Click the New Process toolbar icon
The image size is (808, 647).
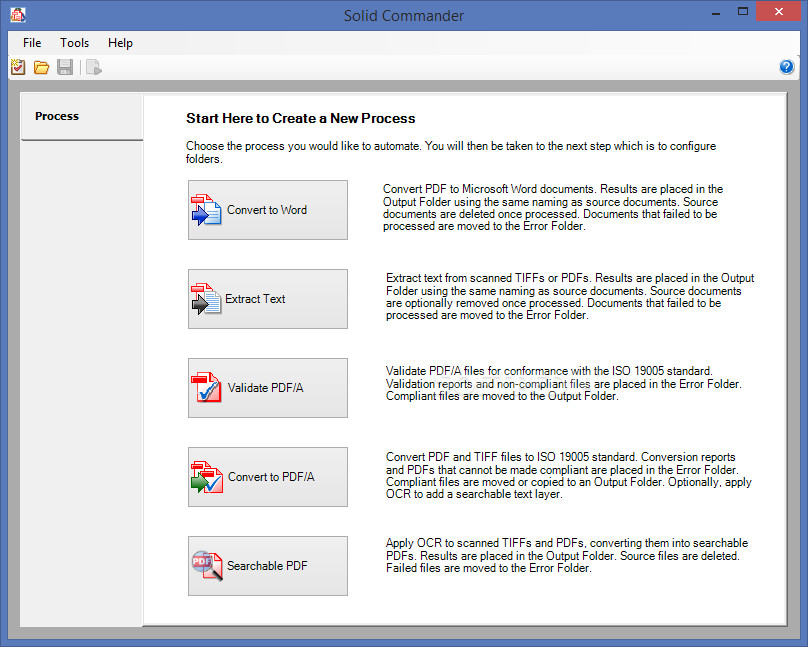coord(18,67)
